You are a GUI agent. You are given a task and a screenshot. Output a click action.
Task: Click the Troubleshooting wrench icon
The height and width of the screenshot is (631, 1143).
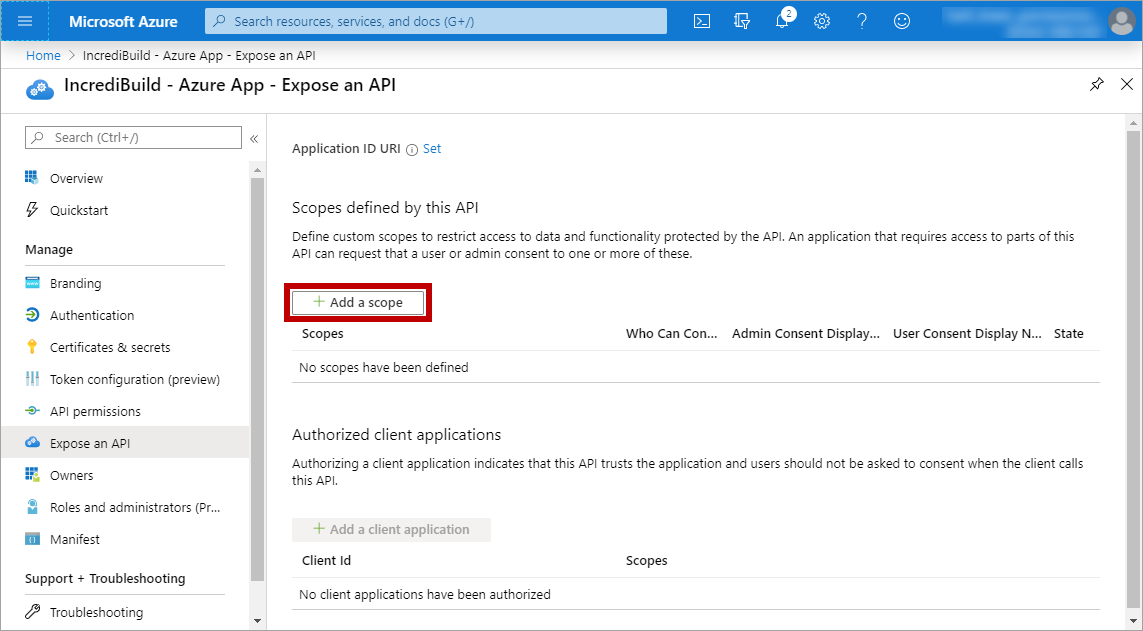coord(32,612)
